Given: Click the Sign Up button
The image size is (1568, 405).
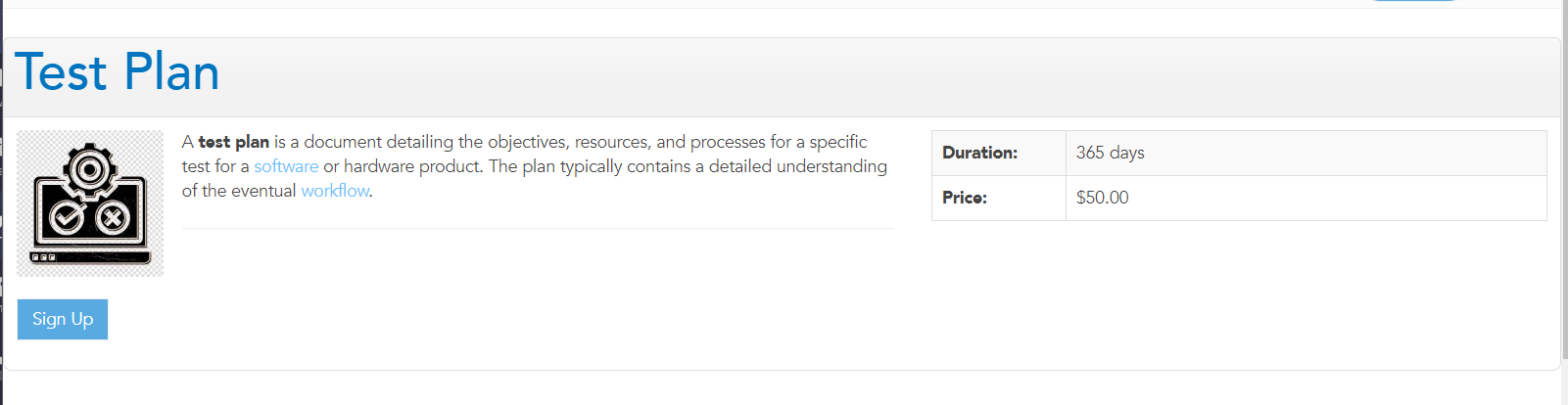Looking at the screenshot, I should pos(63,319).
